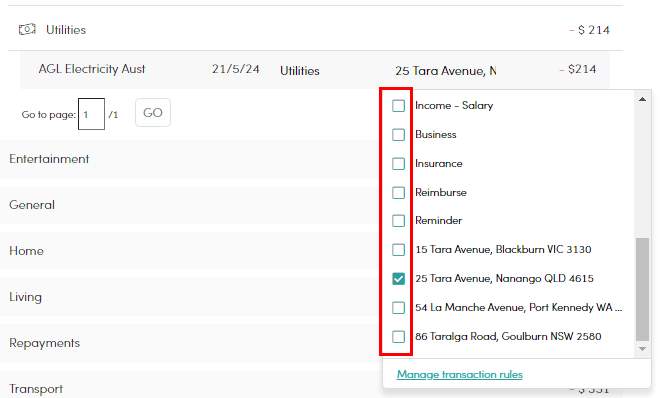
Task: Open Manage transaction rules link
Action: 459,374
